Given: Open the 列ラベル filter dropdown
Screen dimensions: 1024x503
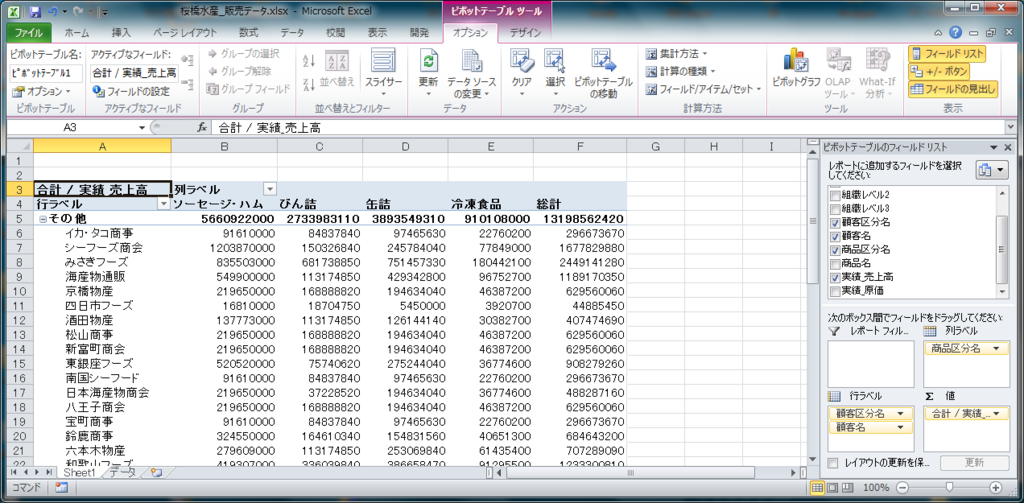Looking at the screenshot, I should [270, 189].
